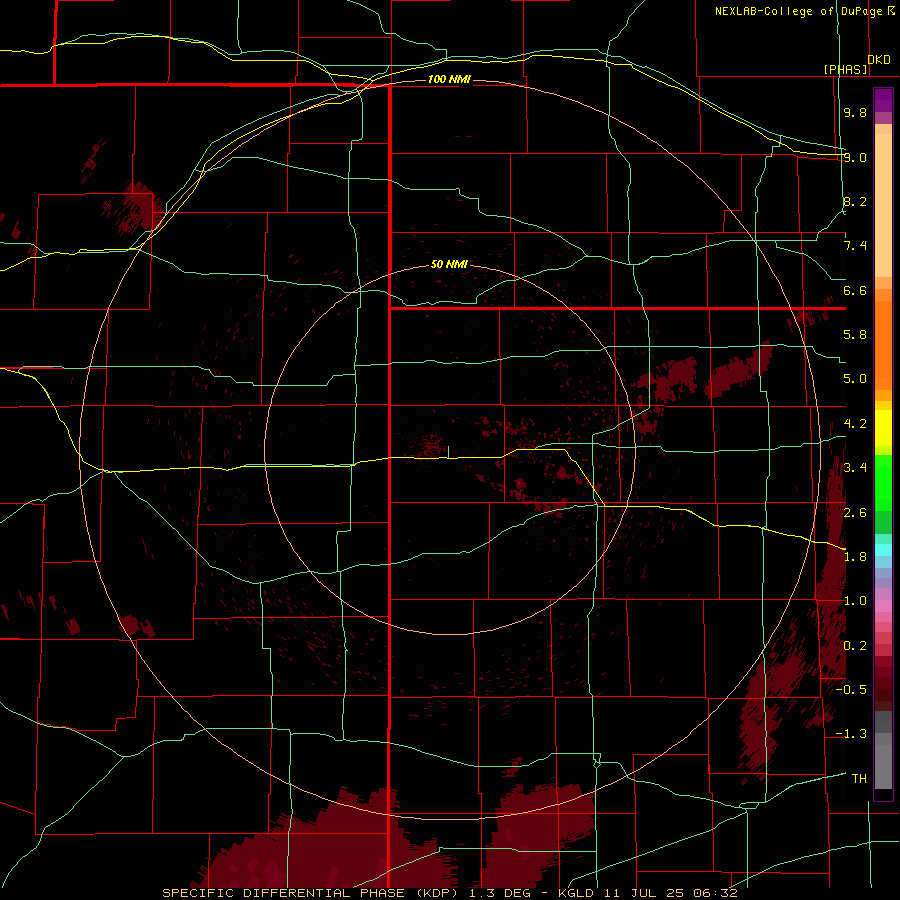This screenshot has height=900, width=900.
Task: Click the bright orange segment of the color bar
Action: click(x=883, y=345)
